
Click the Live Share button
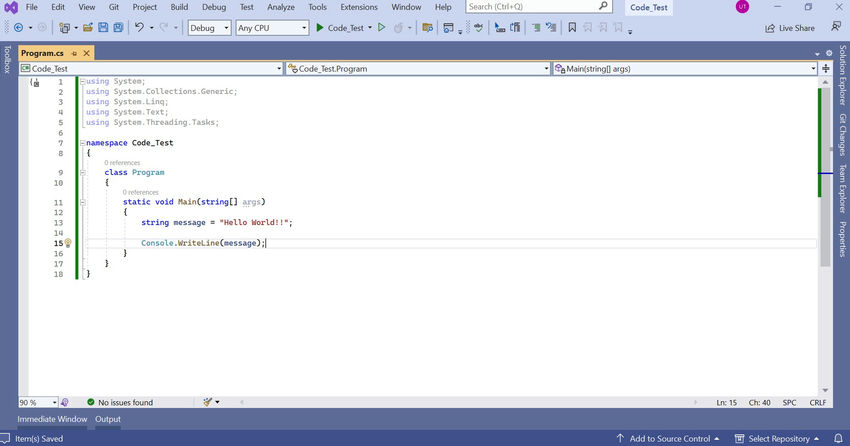coord(790,28)
